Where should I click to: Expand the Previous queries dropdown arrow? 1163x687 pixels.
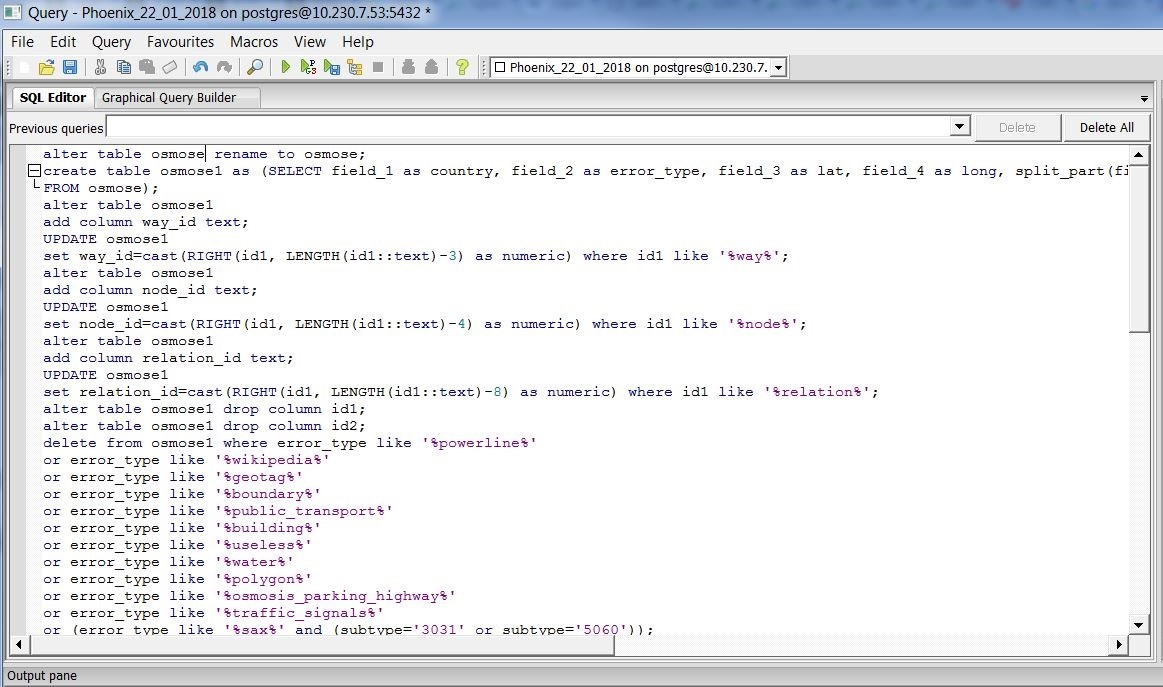point(960,127)
